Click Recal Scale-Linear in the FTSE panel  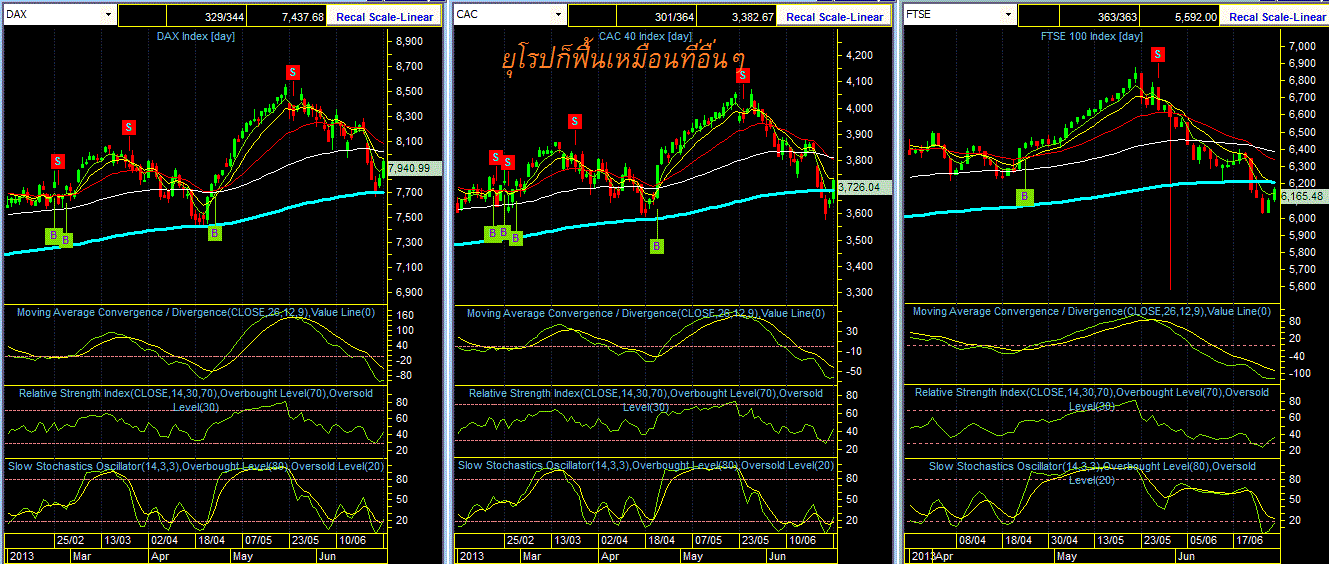pos(1277,16)
